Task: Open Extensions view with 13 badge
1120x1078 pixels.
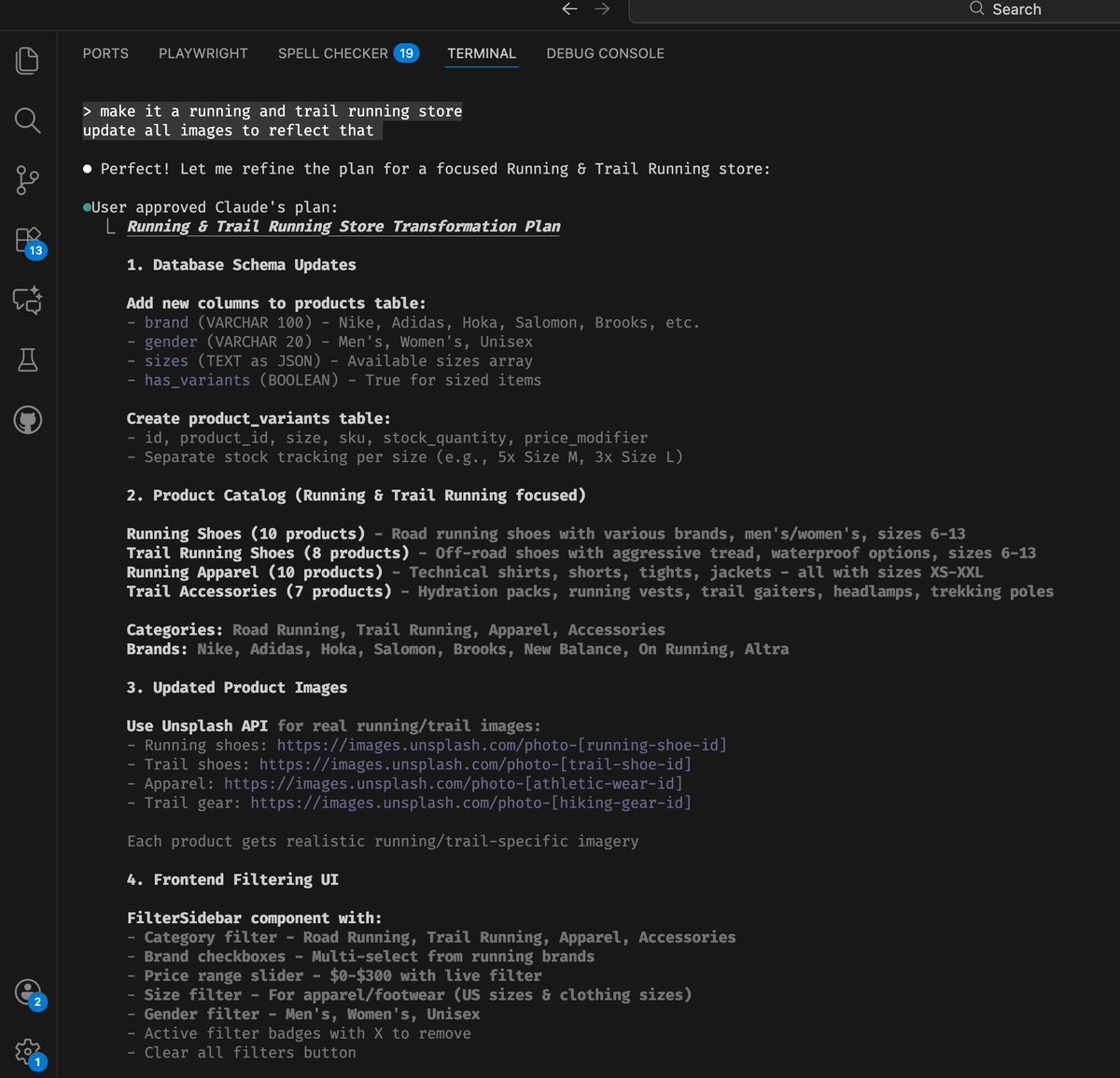Action: [x=29, y=241]
